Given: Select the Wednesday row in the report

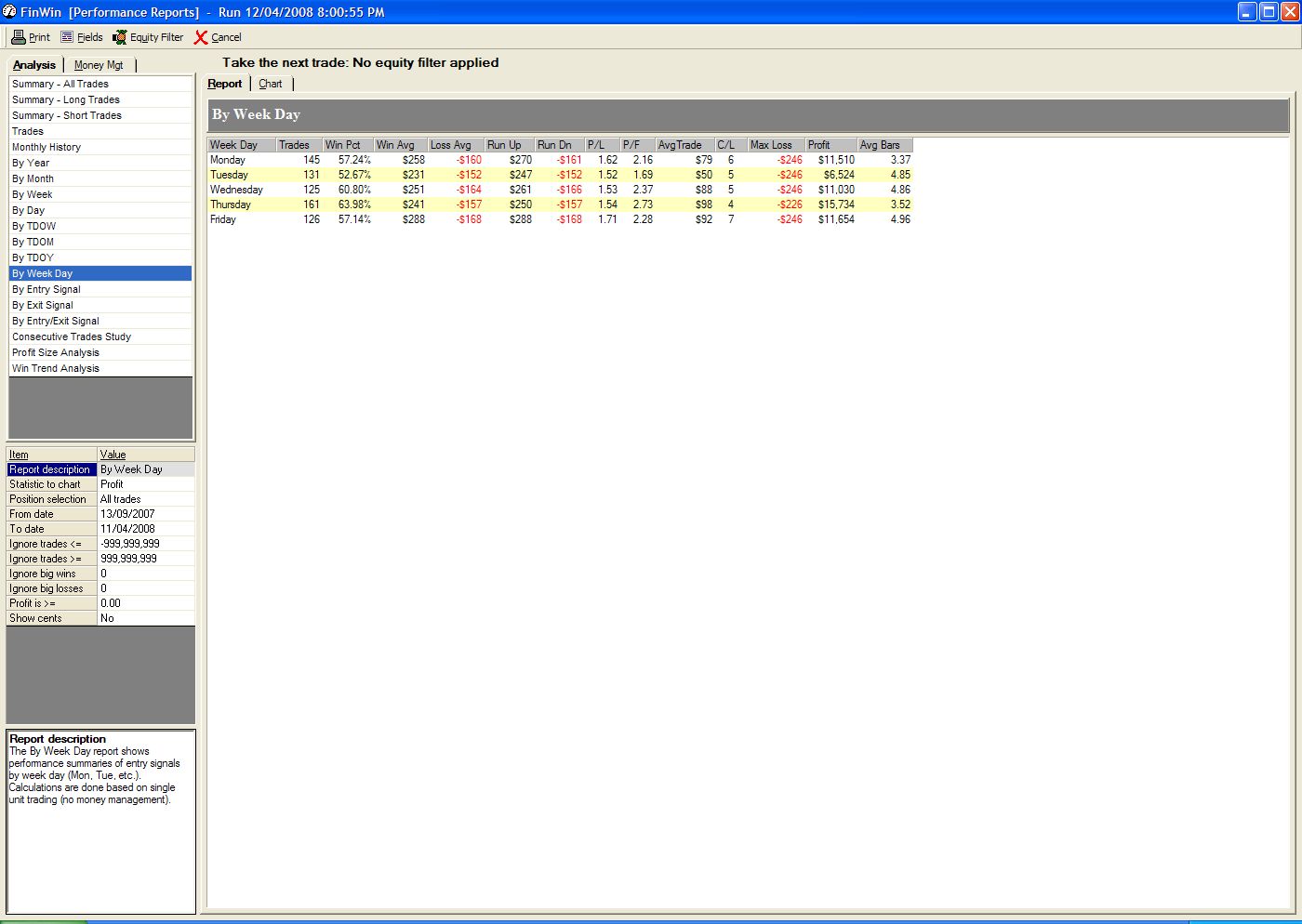Looking at the screenshot, I should click(x=560, y=190).
